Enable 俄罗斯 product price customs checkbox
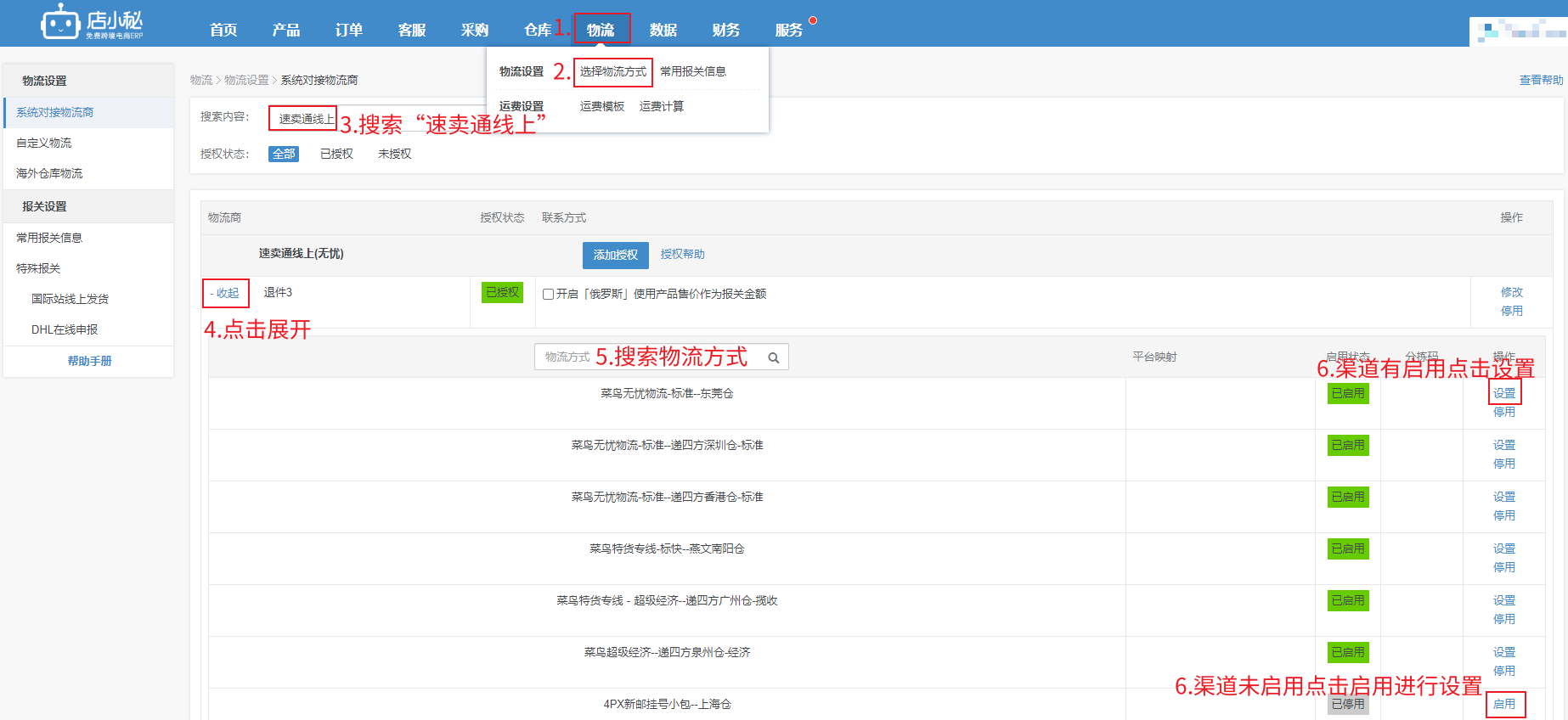This screenshot has width=1568, height=720. 549,294
